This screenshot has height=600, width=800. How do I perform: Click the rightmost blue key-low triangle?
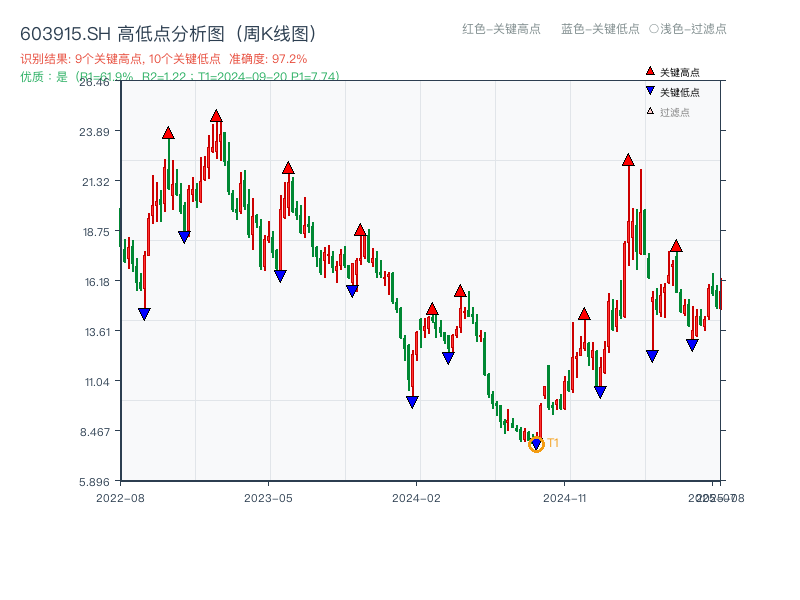point(692,343)
